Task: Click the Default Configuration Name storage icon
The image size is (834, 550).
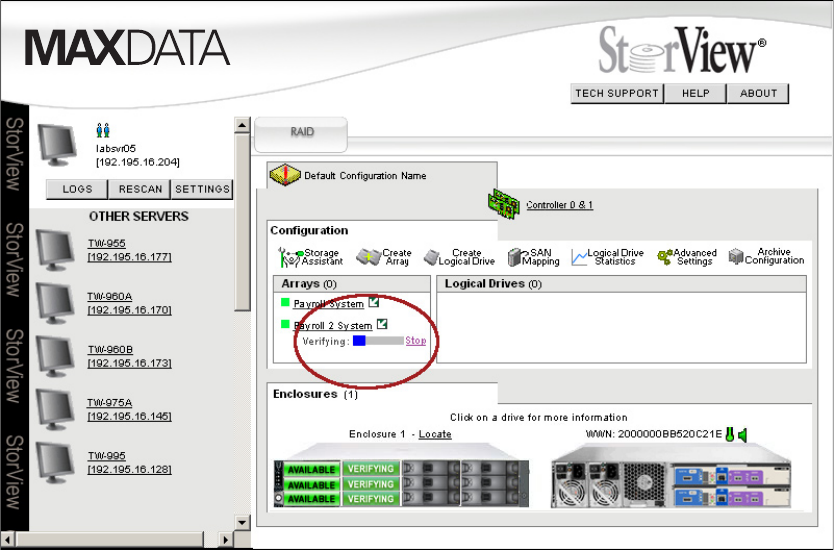Action: [x=285, y=175]
